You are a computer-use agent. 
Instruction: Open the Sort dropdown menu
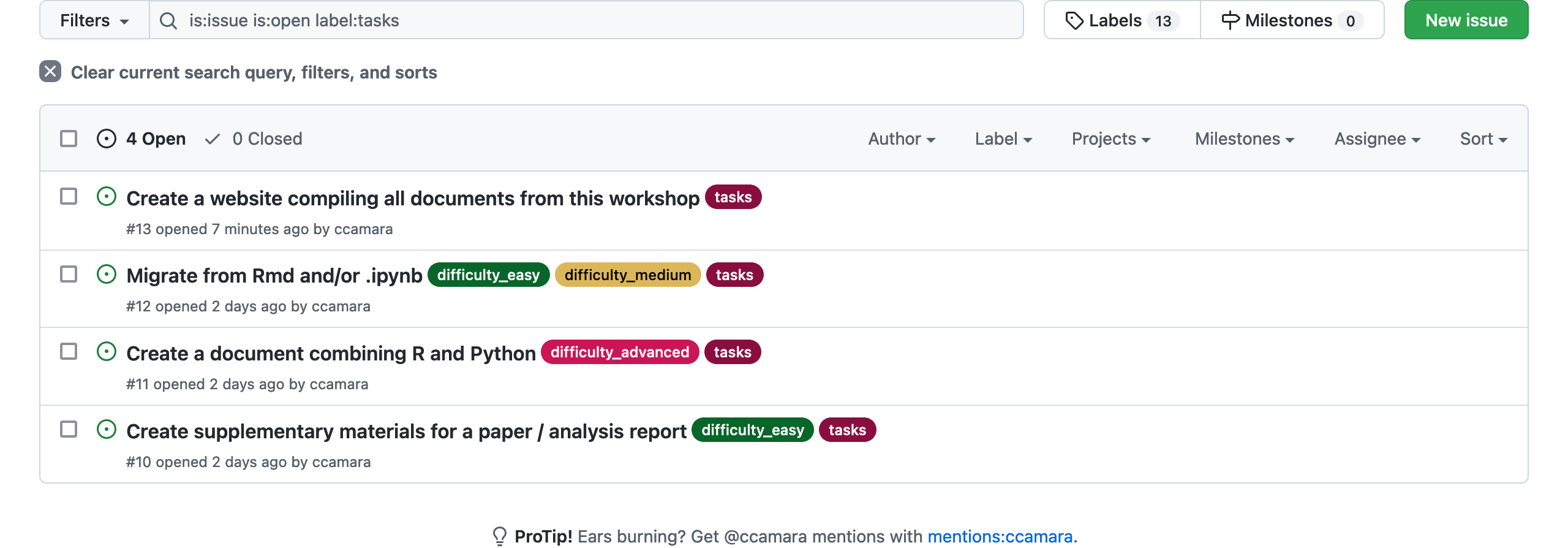(x=1483, y=139)
